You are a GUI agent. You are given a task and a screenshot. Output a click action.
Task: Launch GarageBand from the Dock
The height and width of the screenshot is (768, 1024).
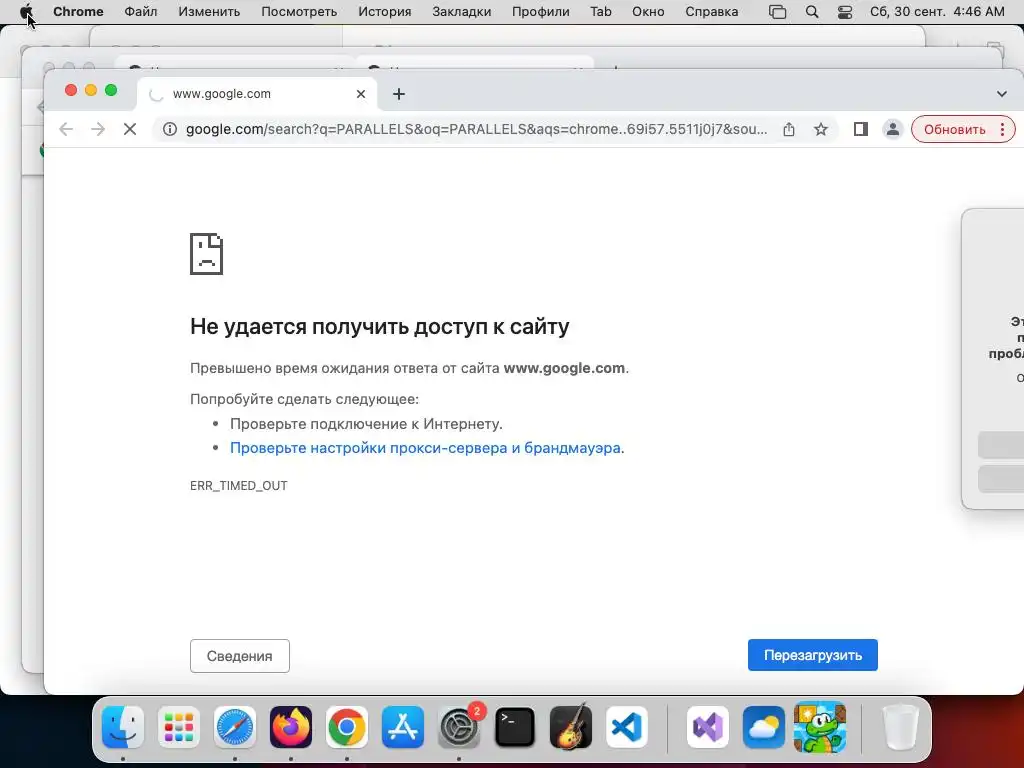[x=571, y=727]
